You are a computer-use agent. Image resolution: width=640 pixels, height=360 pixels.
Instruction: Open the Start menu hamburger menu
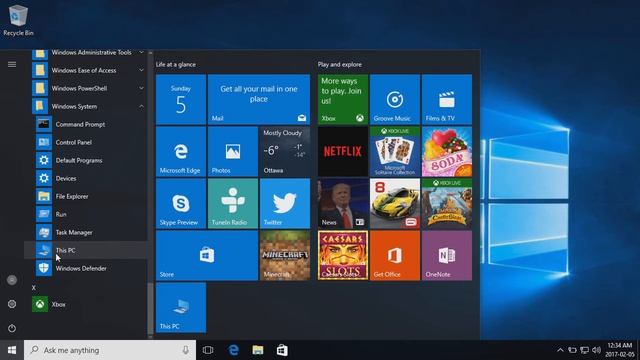click(x=12, y=64)
